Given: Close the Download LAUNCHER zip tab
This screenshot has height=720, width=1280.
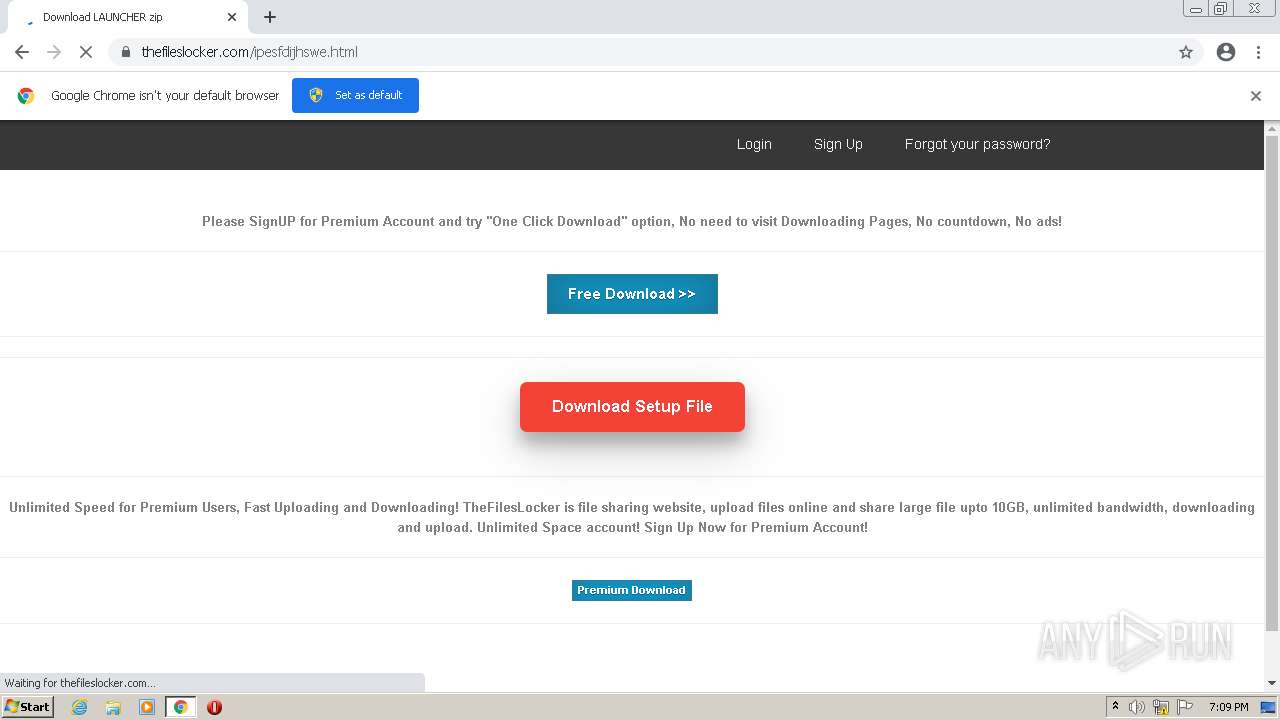Looking at the screenshot, I should pyautogui.click(x=232, y=17).
